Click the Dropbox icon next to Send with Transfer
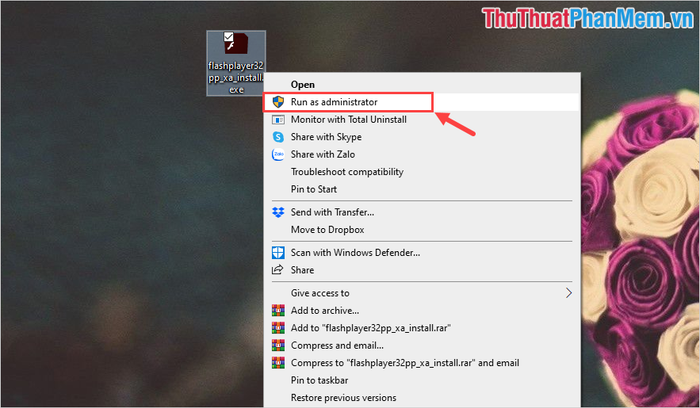The image size is (700, 408). tap(278, 212)
